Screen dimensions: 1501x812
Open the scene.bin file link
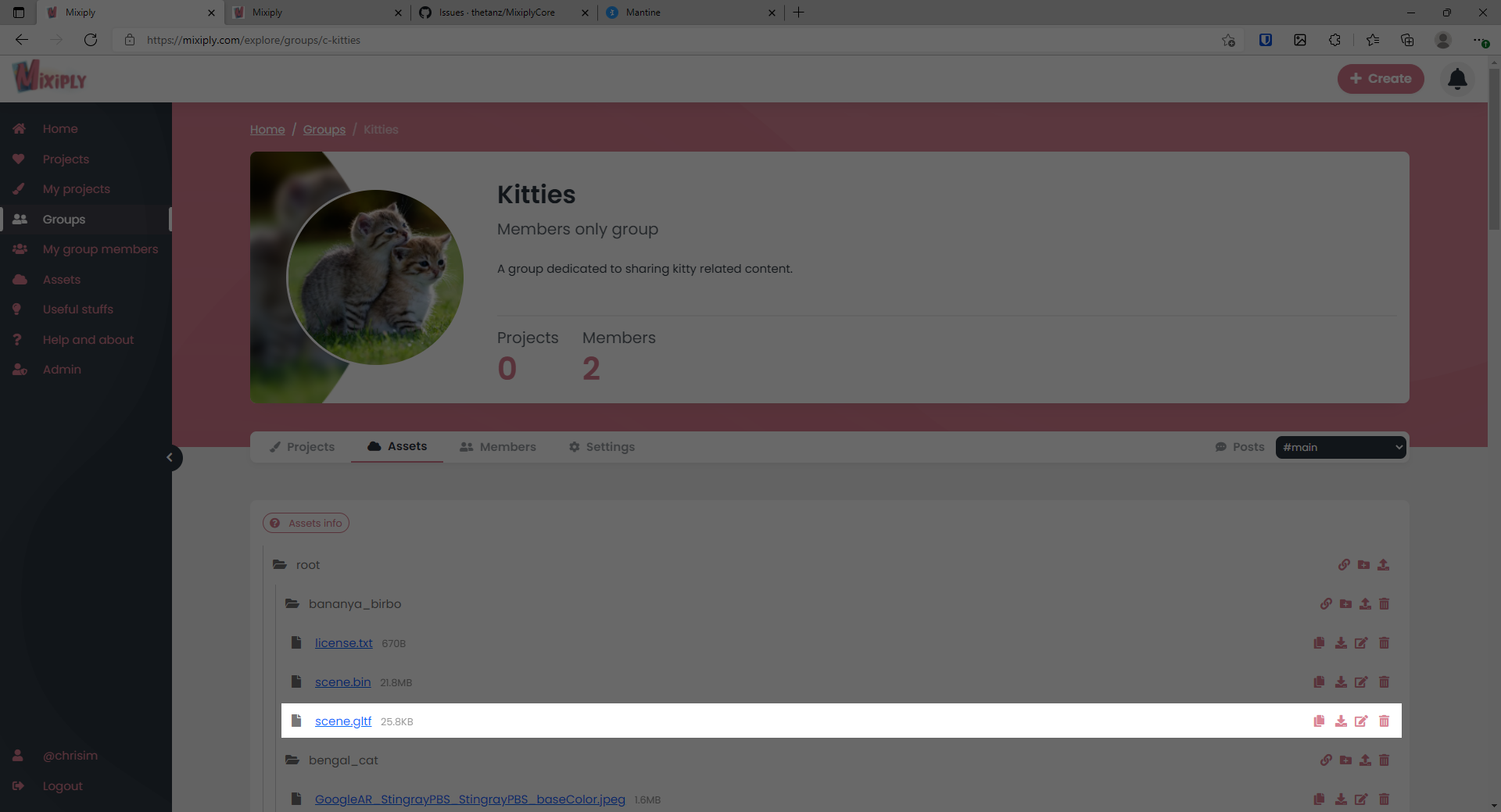343,682
